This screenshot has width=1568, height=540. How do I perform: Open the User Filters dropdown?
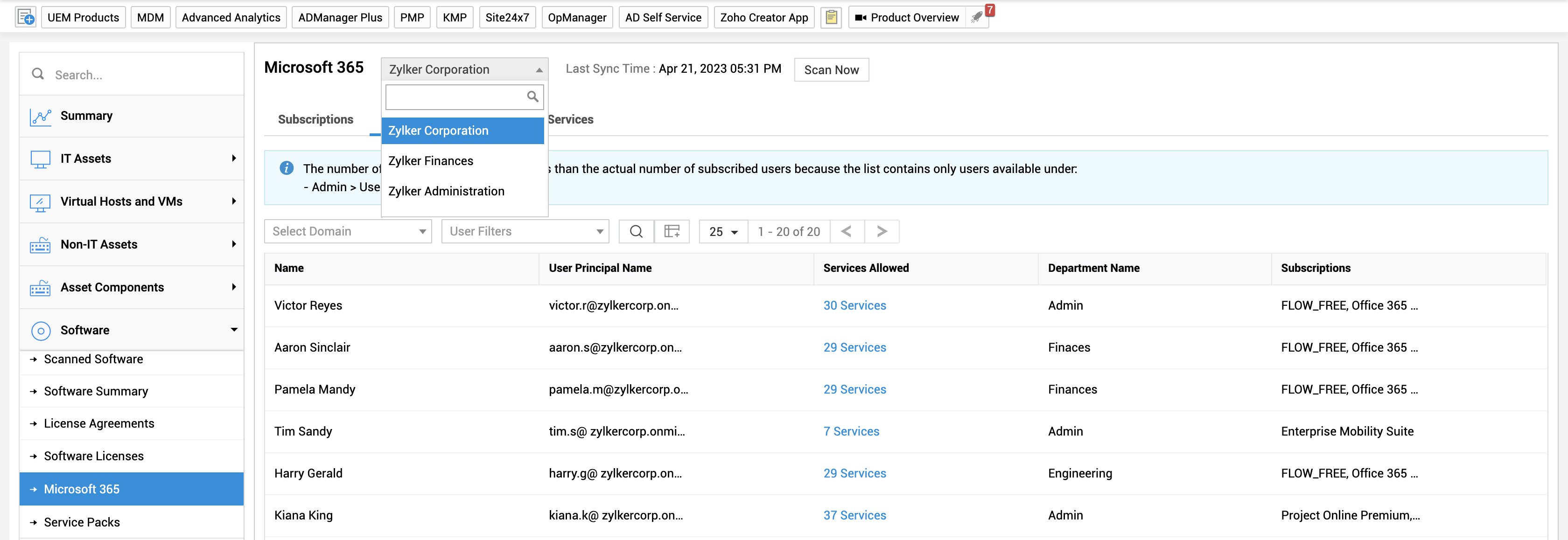click(x=525, y=231)
